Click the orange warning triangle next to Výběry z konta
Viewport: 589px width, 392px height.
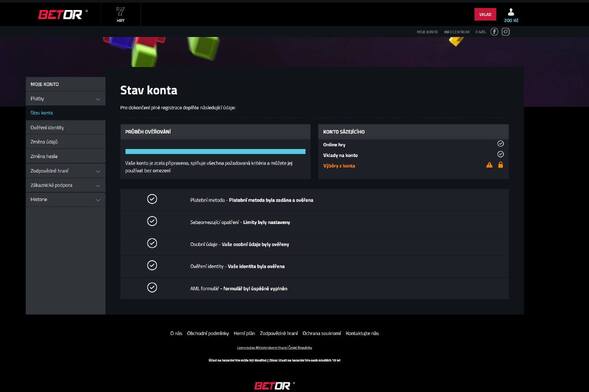click(489, 165)
